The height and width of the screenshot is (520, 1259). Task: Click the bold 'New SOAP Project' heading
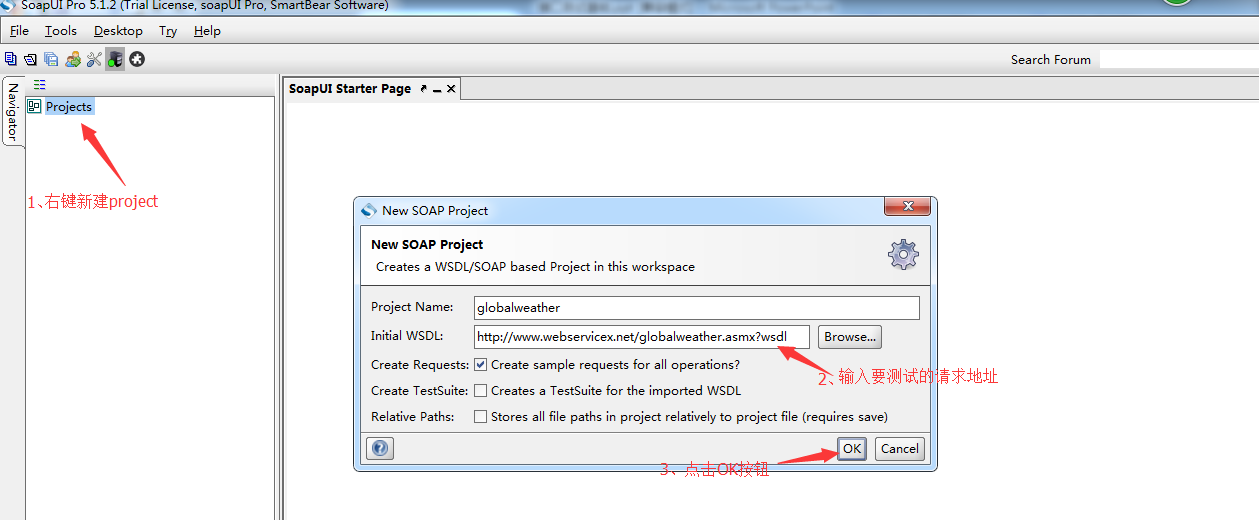tap(427, 244)
